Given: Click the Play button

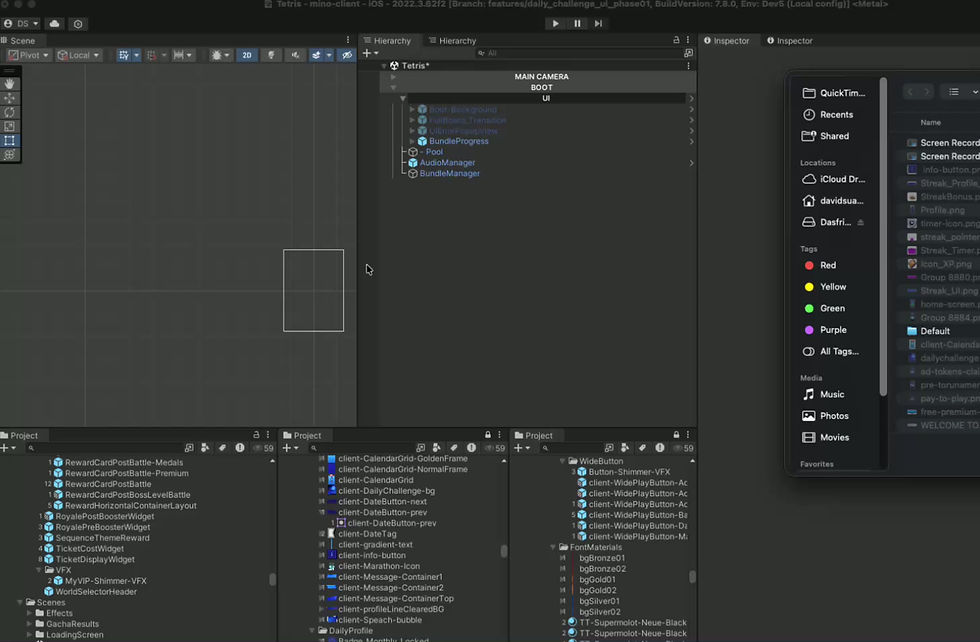Looking at the screenshot, I should click(555, 23).
